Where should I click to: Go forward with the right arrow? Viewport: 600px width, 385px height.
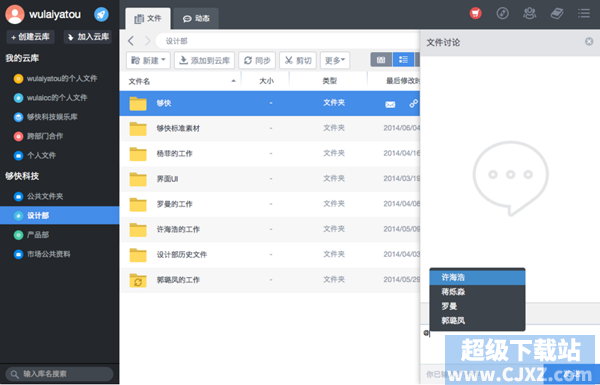(x=148, y=41)
